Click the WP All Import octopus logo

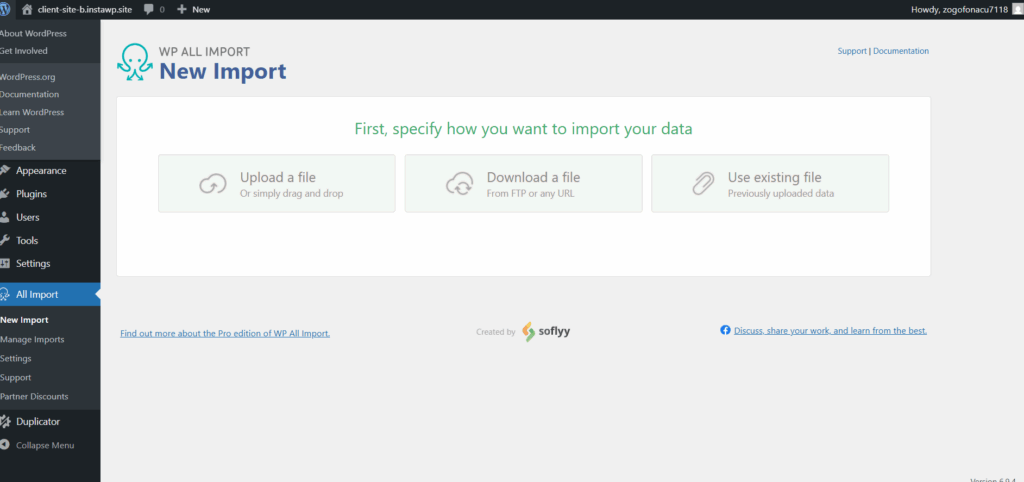tap(135, 62)
